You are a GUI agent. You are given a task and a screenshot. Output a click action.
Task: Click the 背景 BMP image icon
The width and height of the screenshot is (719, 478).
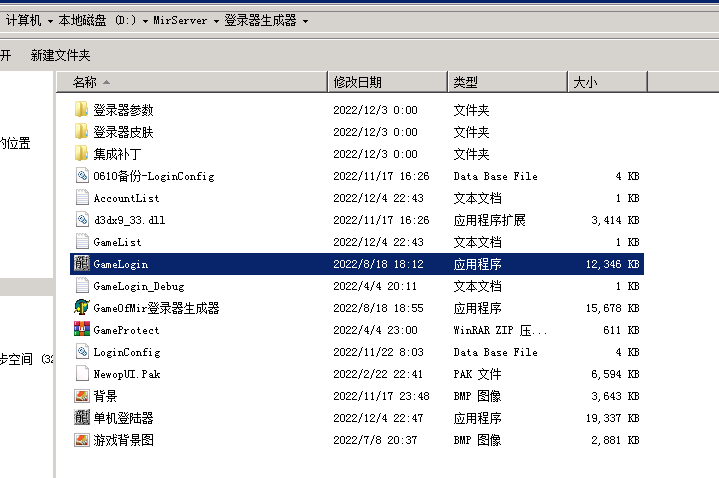pos(82,396)
